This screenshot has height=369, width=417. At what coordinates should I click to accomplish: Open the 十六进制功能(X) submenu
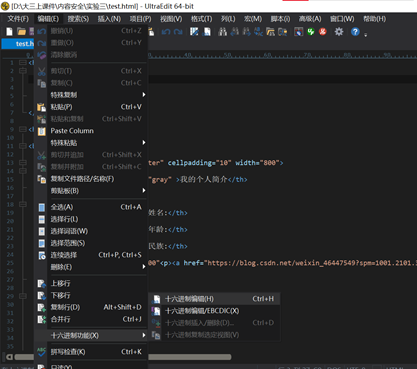pyautogui.click(x=91, y=335)
